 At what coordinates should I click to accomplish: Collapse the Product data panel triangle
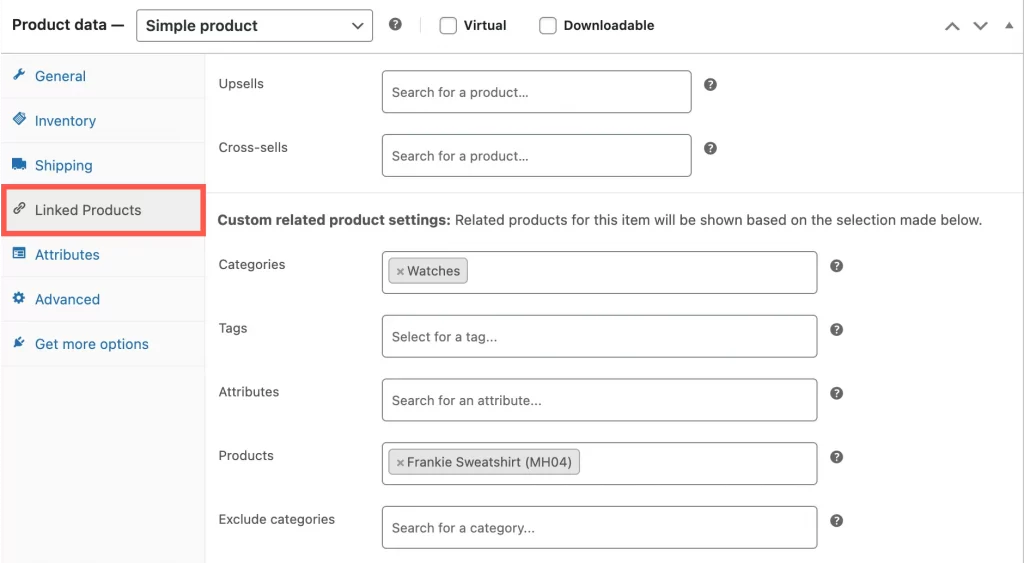pyautogui.click(x=1009, y=25)
